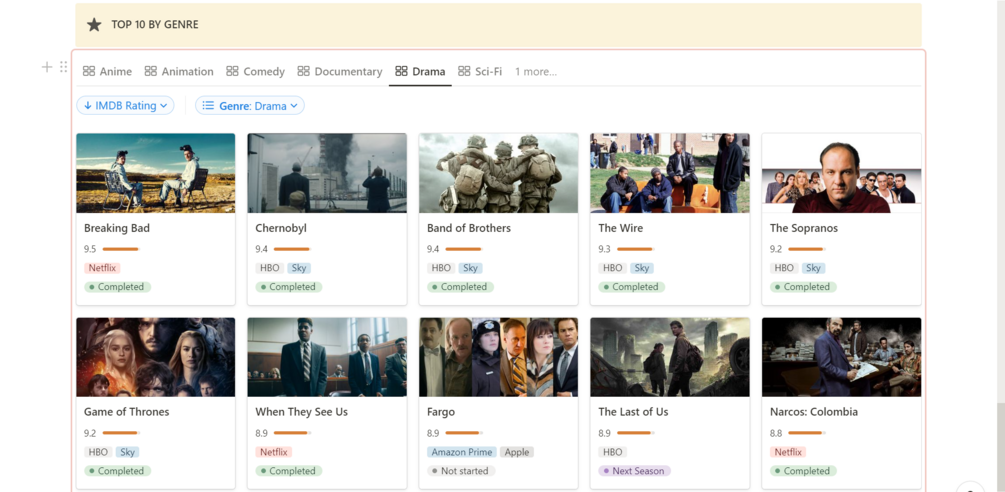The height and width of the screenshot is (492, 1005).
Task: Click the Completed status on The Sopranos
Action: pyautogui.click(x=803, y=287)
